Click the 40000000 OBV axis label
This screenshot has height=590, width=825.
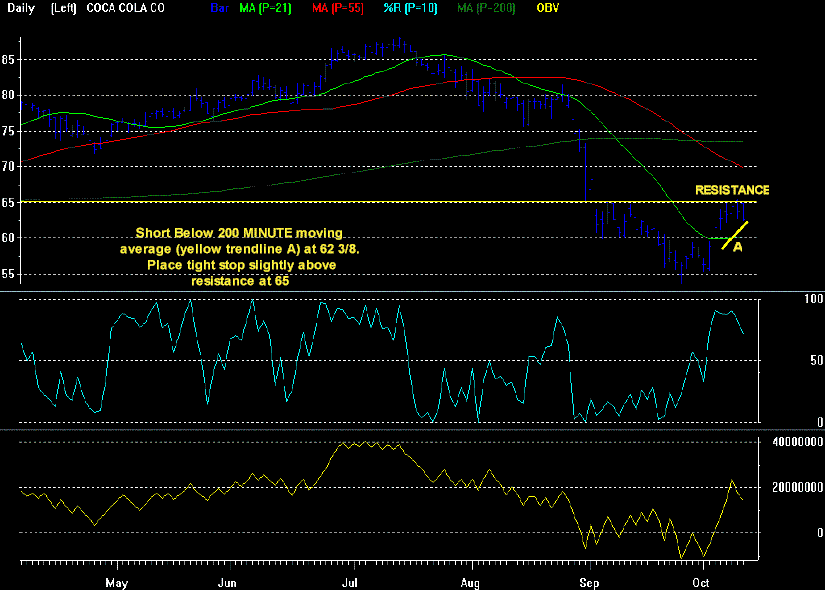pos(798,442)
